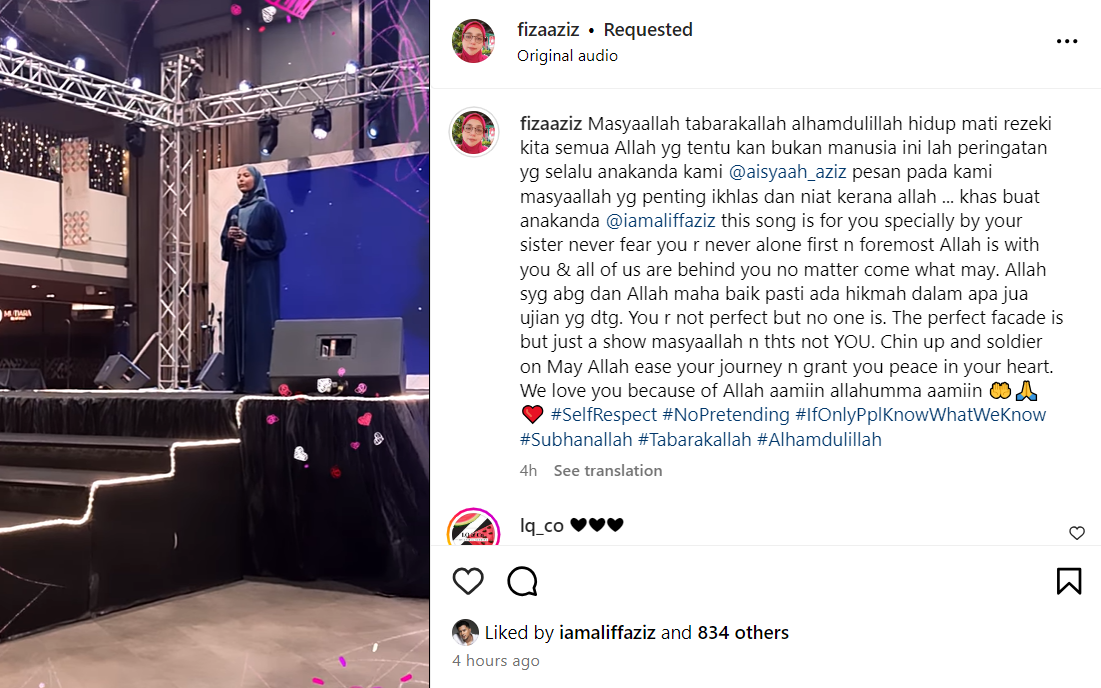Open #Alhamdulillah hashtag
Screen dimensions: 1101x688
pos(819,440)
